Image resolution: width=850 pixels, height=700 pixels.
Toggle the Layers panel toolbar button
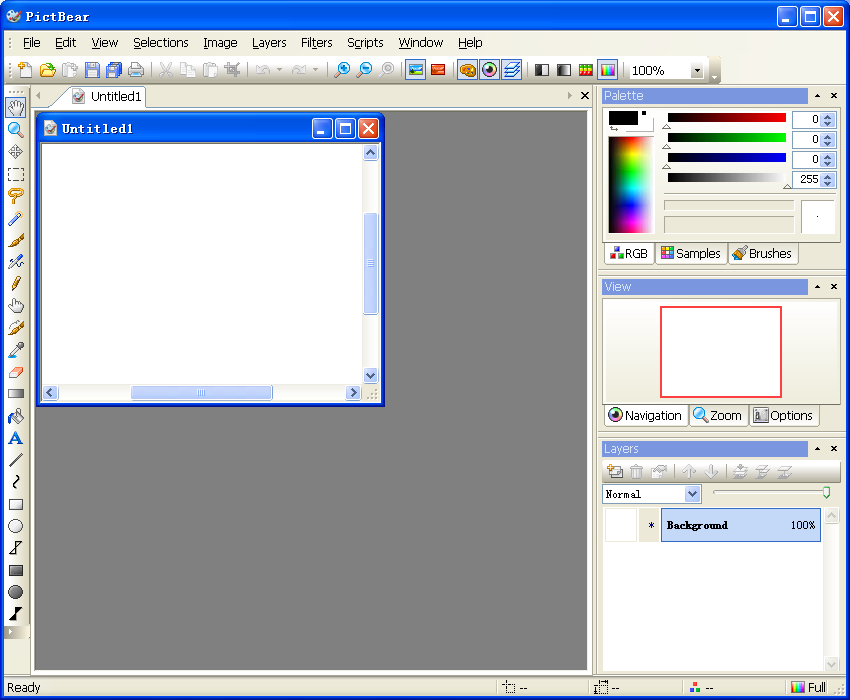pos(511,70)
